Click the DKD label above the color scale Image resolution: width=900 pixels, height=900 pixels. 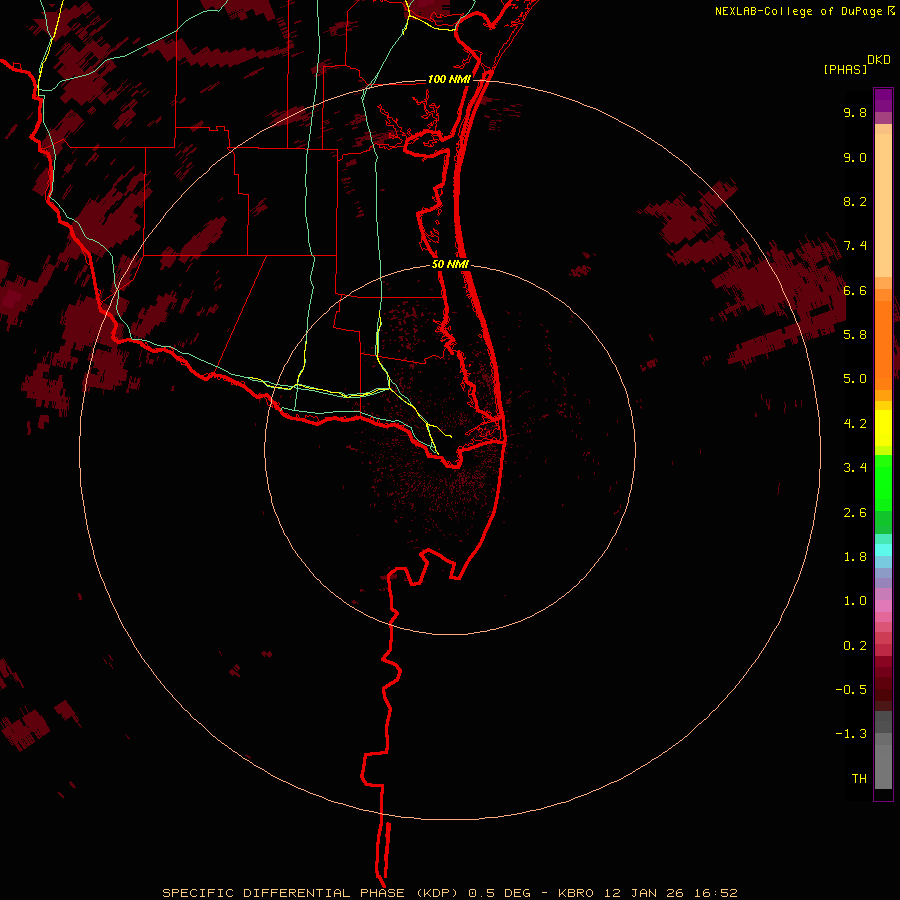click(879, 60)
